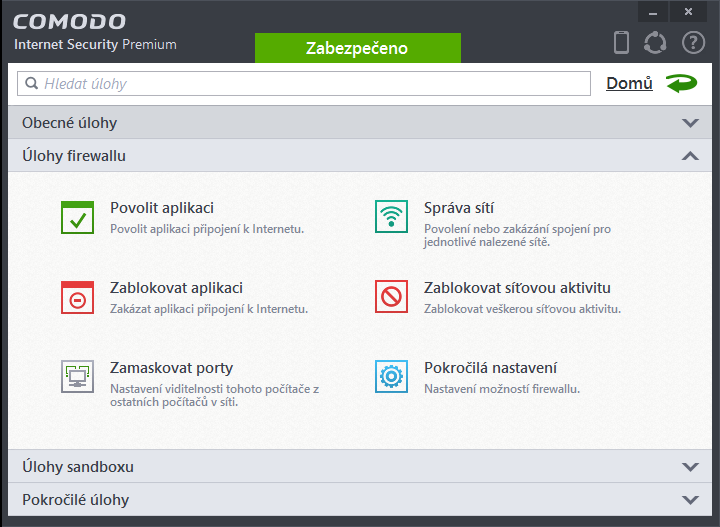
Task: Select the Zablokovat síťovou aktivitu title
Action: pyautogui.click(x=517, y=288)
